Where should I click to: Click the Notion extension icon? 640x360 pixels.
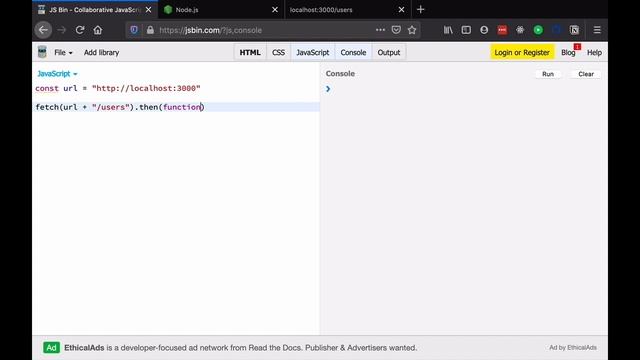pos(574,30)
